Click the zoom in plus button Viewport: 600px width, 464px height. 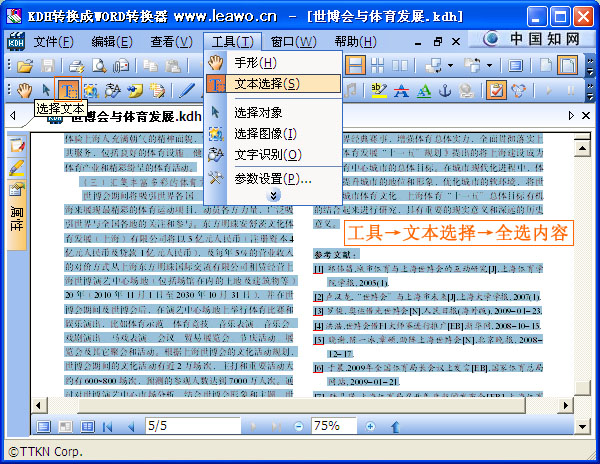point(370,426)
